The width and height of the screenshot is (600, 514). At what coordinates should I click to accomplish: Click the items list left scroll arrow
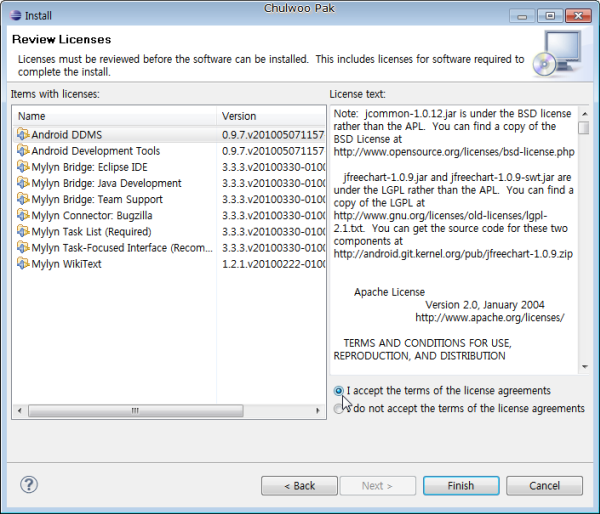tap(20, 411)
